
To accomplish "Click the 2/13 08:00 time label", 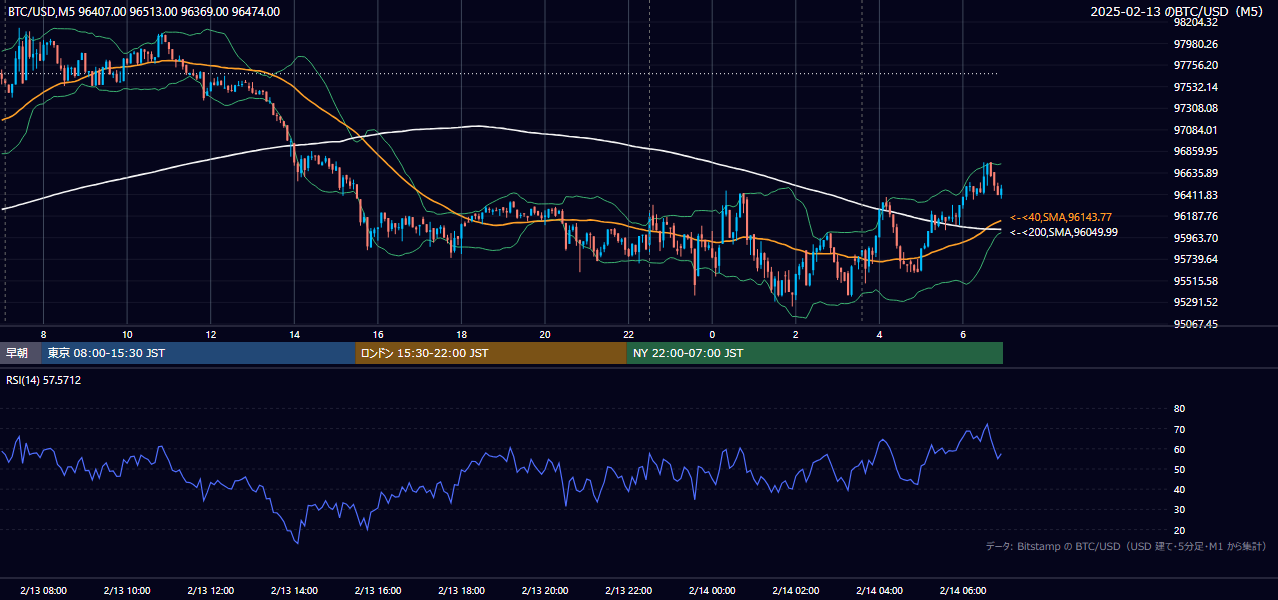I will [x=43, y=591].
